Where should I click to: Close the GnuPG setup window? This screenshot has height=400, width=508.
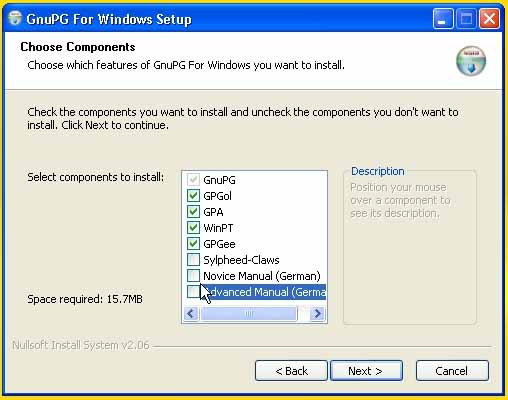coord(489,19)
